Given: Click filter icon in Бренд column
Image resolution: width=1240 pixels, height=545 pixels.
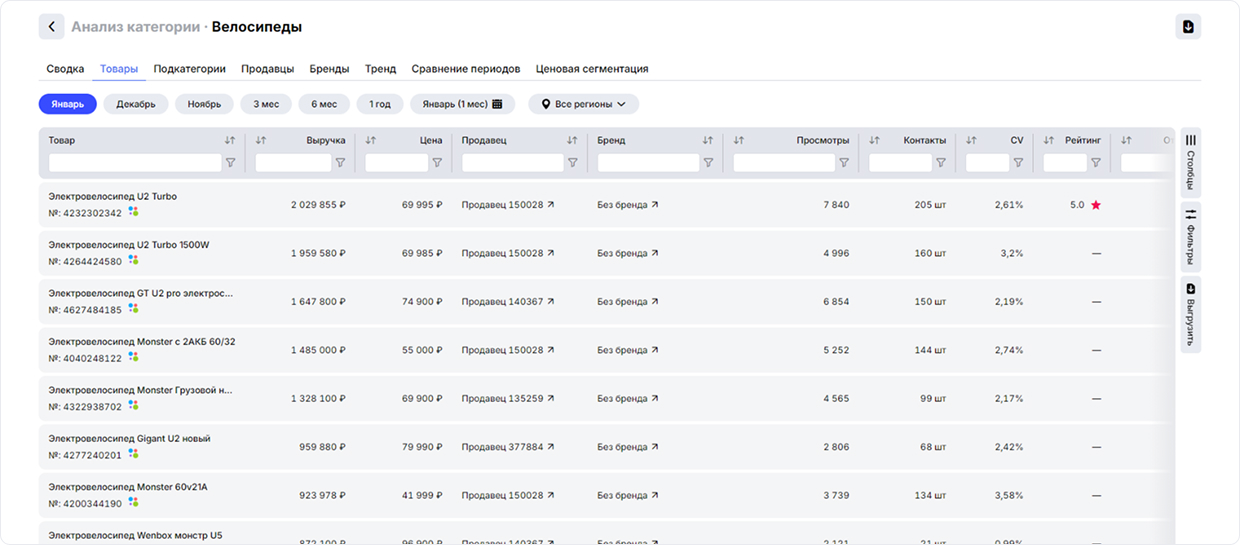Looking at the screenshot, I should [708, 163].
